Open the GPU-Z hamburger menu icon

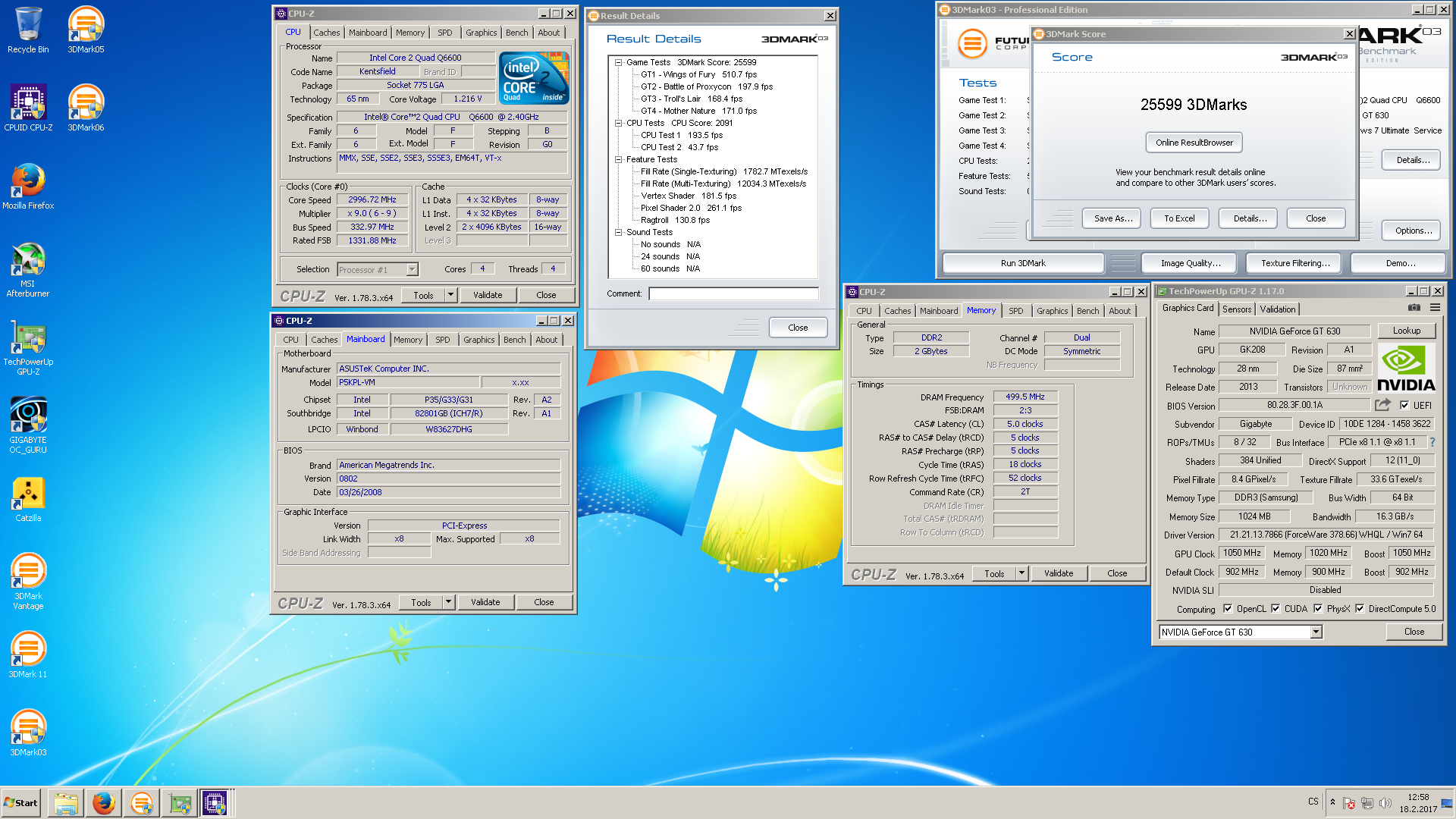(x=1435, y=308)
